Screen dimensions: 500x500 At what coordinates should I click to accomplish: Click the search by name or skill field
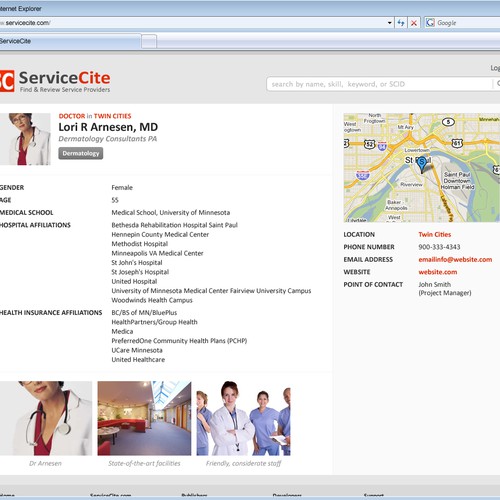coord(380,84)
